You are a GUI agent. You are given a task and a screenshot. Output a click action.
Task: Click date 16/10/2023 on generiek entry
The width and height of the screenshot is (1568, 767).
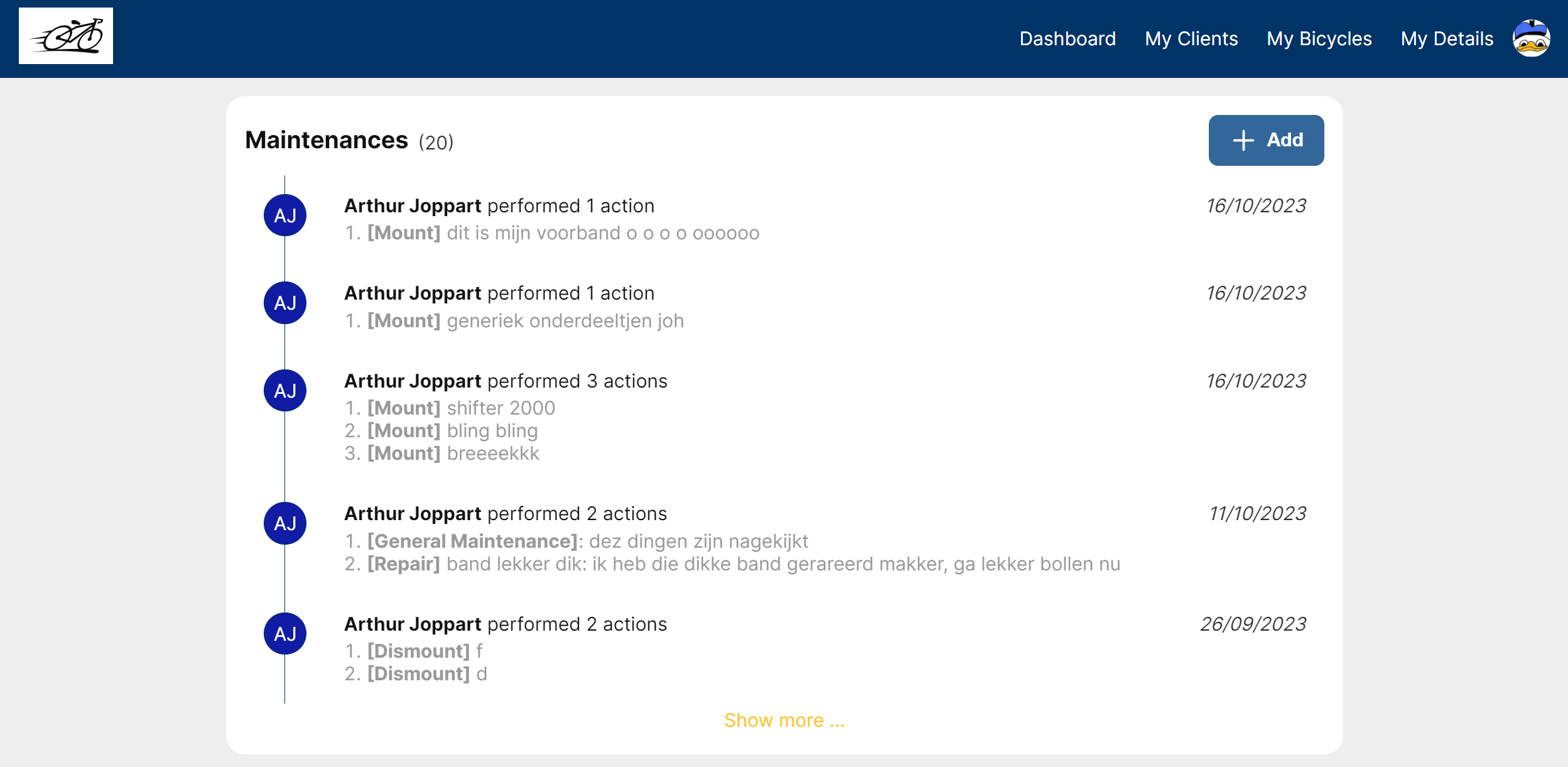[x=1257, y=293]
